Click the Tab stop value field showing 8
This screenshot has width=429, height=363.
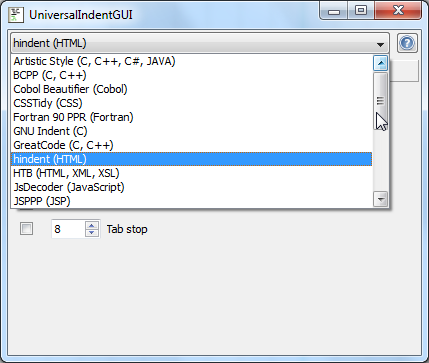tap(68, 229)
